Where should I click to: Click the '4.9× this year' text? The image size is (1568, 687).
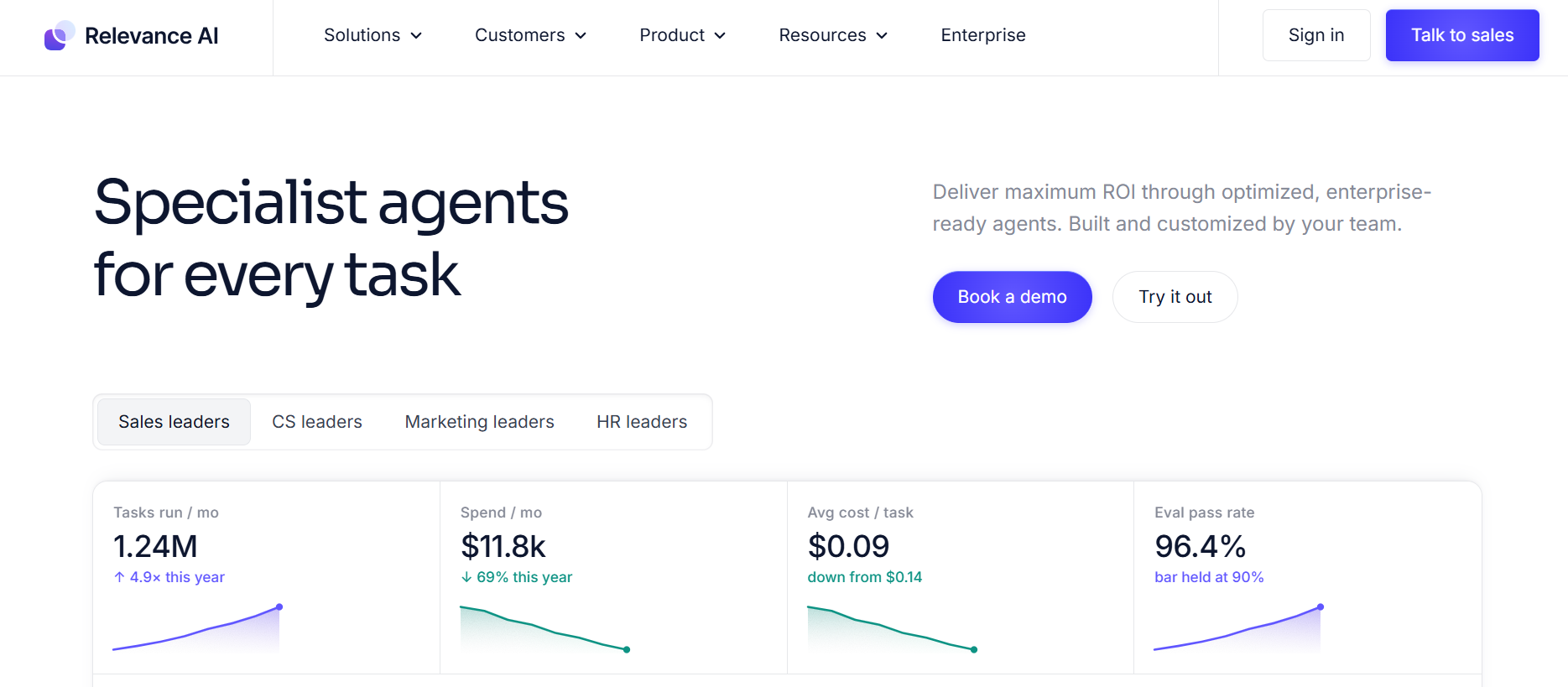177,577
